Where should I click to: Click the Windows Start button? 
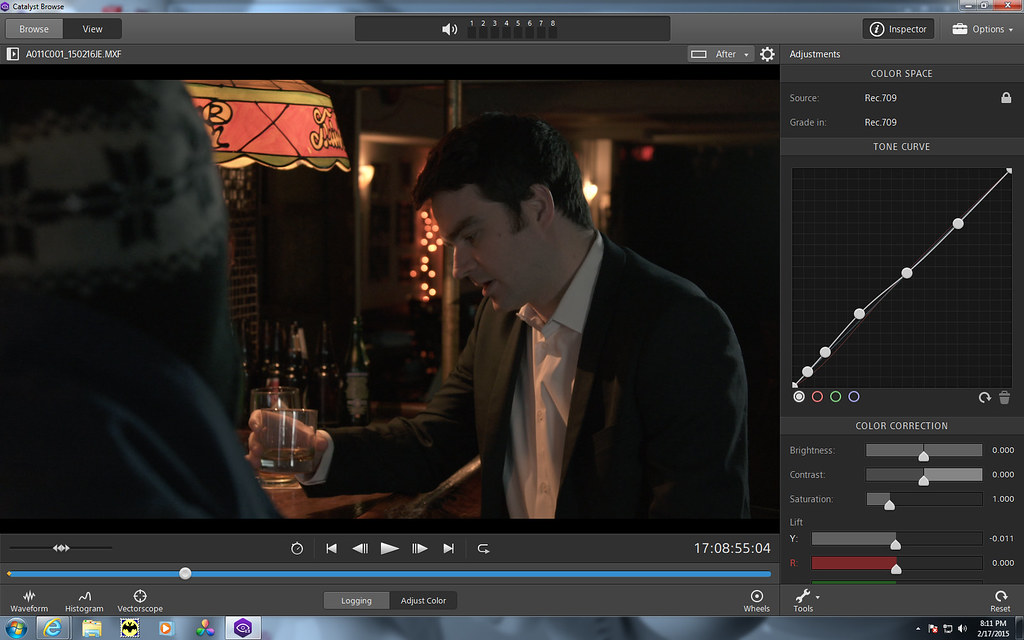tap(16, 629)
